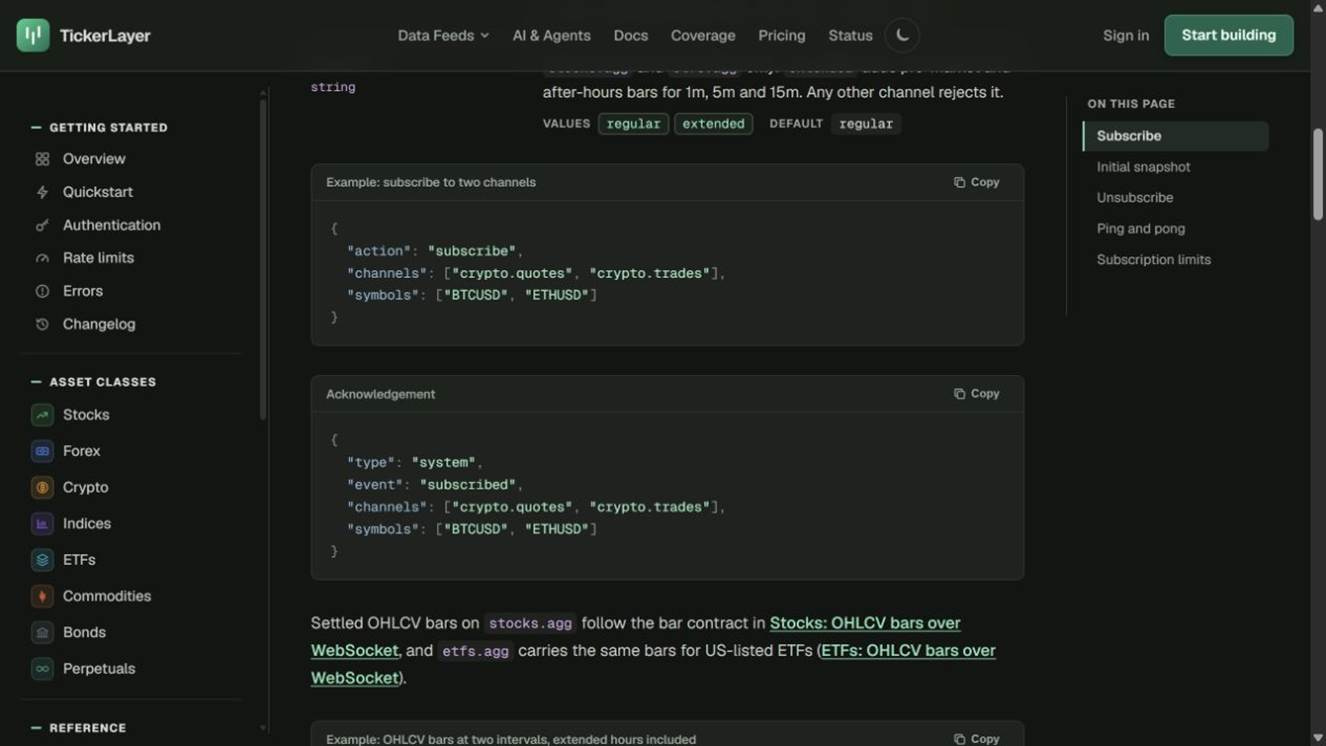The height and width of the screenshot is (746, 1326).
Task: Copy the OHLCV bars example code
Action: click(x=976, y=739)
